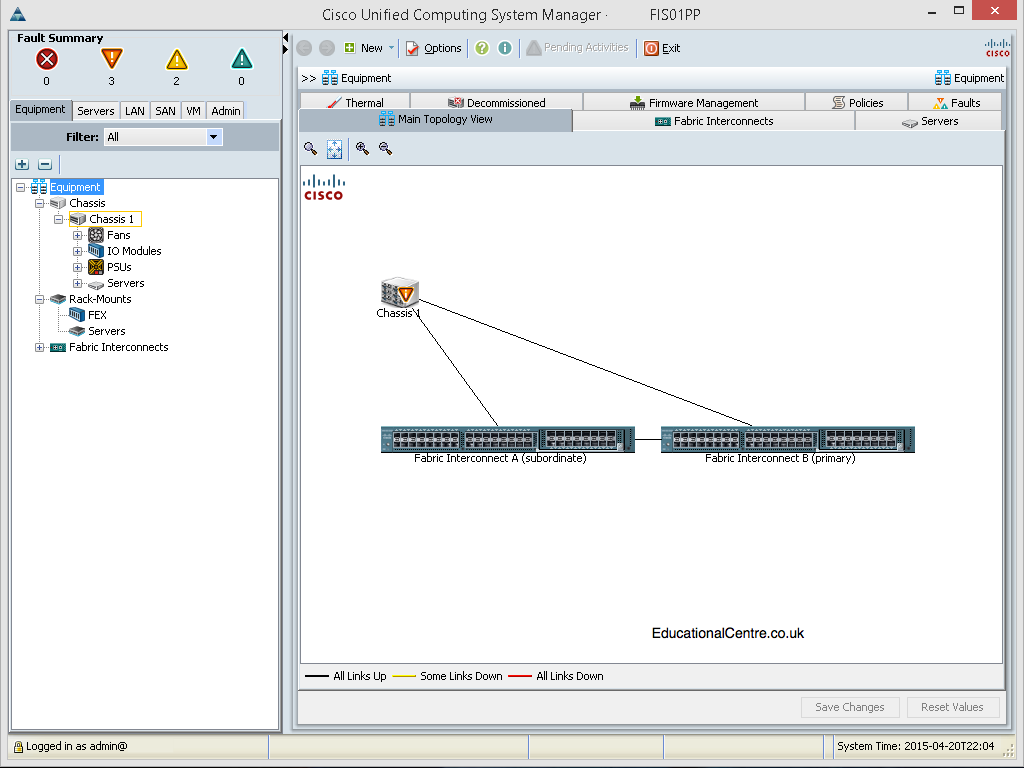Select Equipment in the tree

[x=75, y=187]
